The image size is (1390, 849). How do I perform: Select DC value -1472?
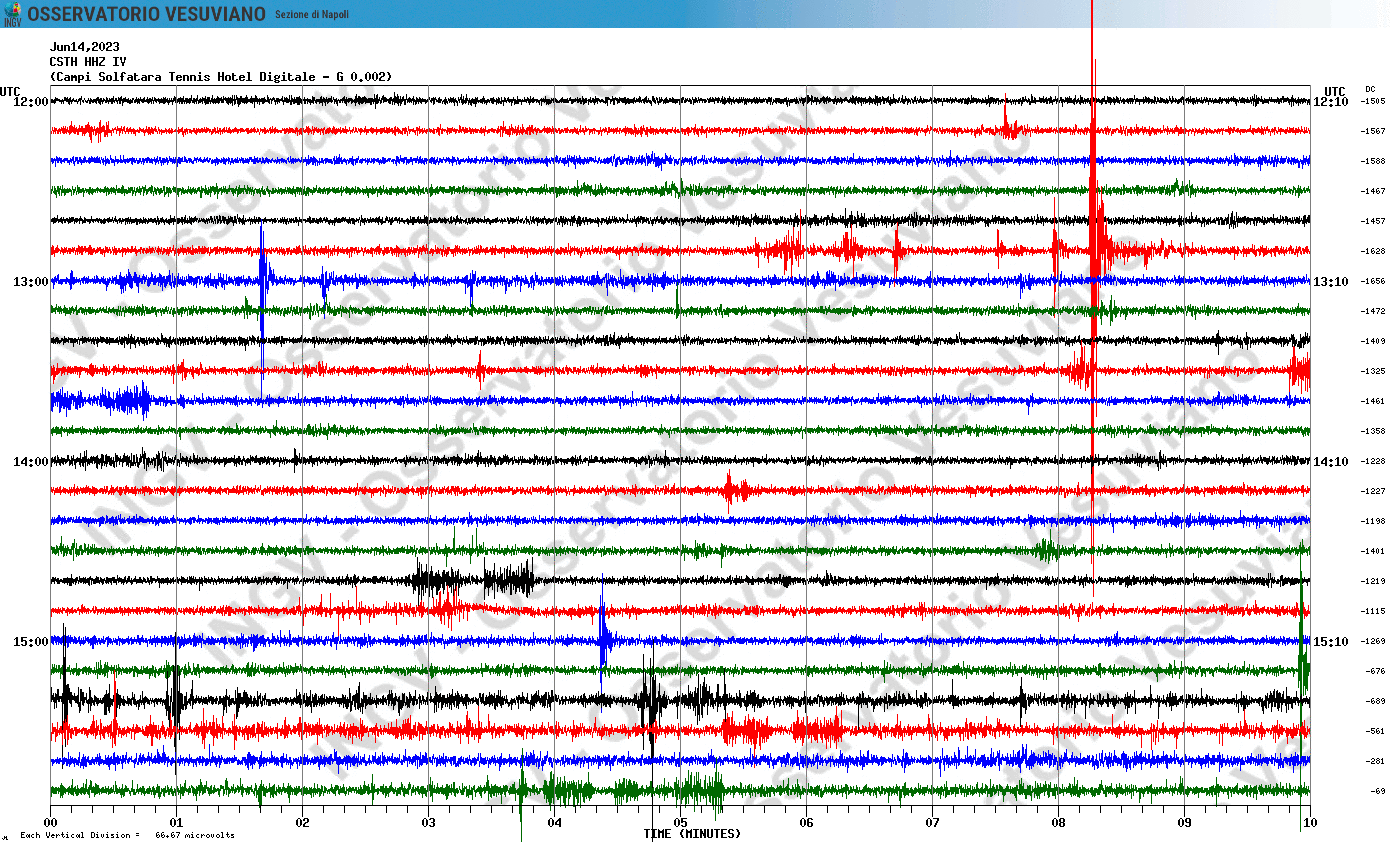tap(1372, 311)
